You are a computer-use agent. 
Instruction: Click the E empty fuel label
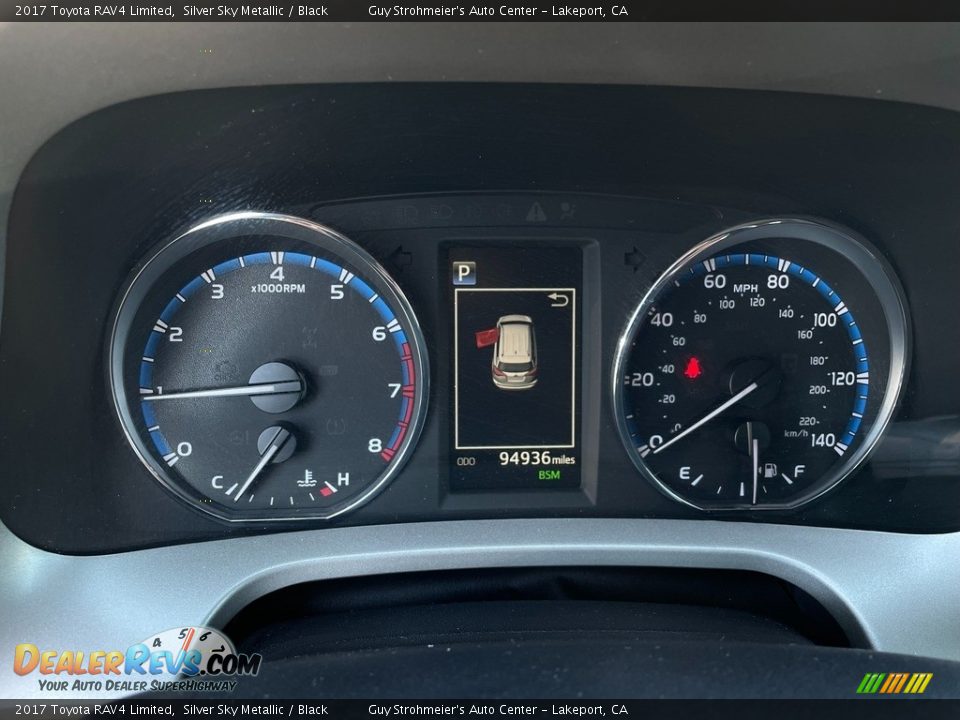[x=684, y=473]
